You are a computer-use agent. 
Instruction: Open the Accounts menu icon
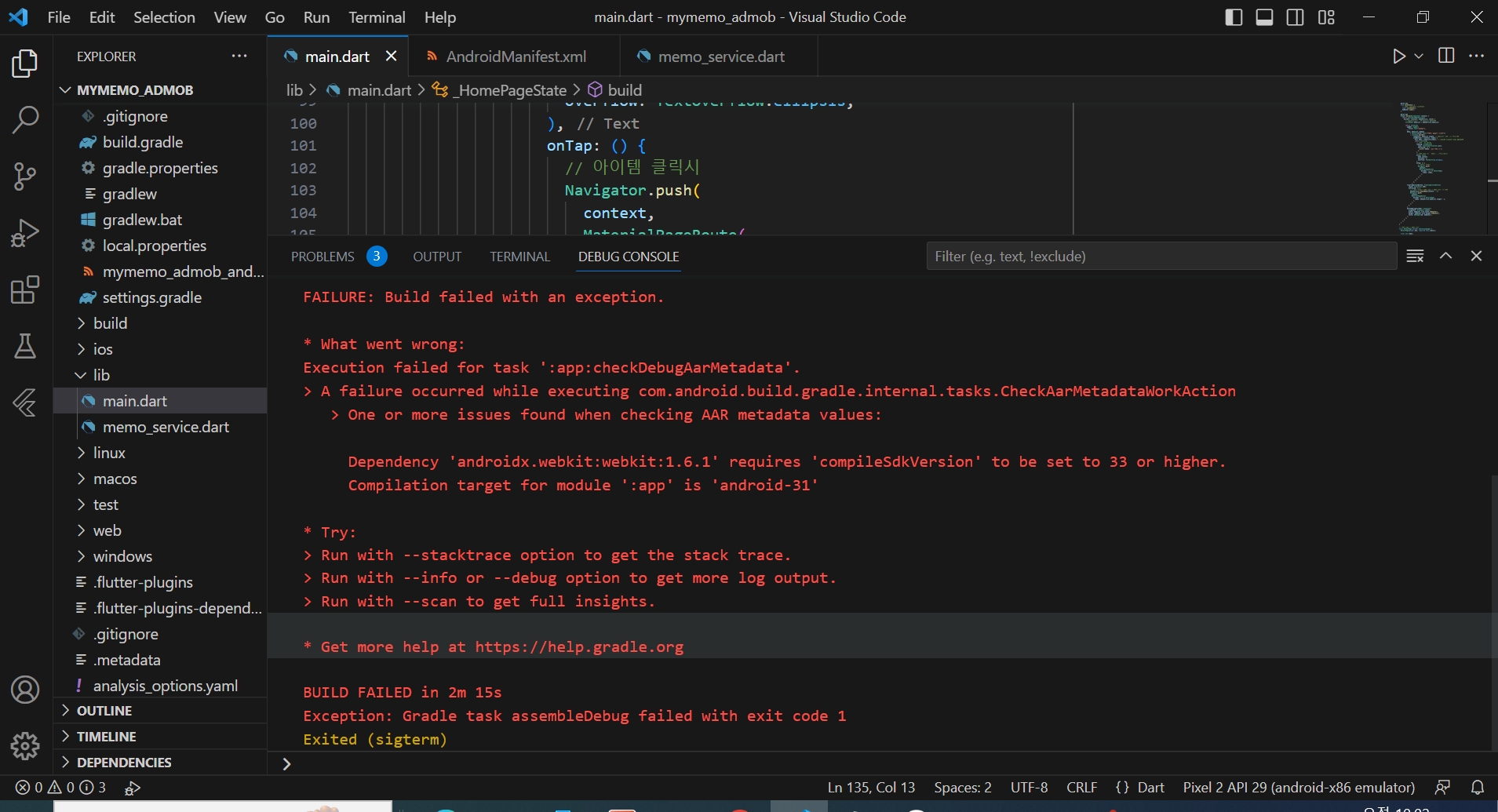25,690
